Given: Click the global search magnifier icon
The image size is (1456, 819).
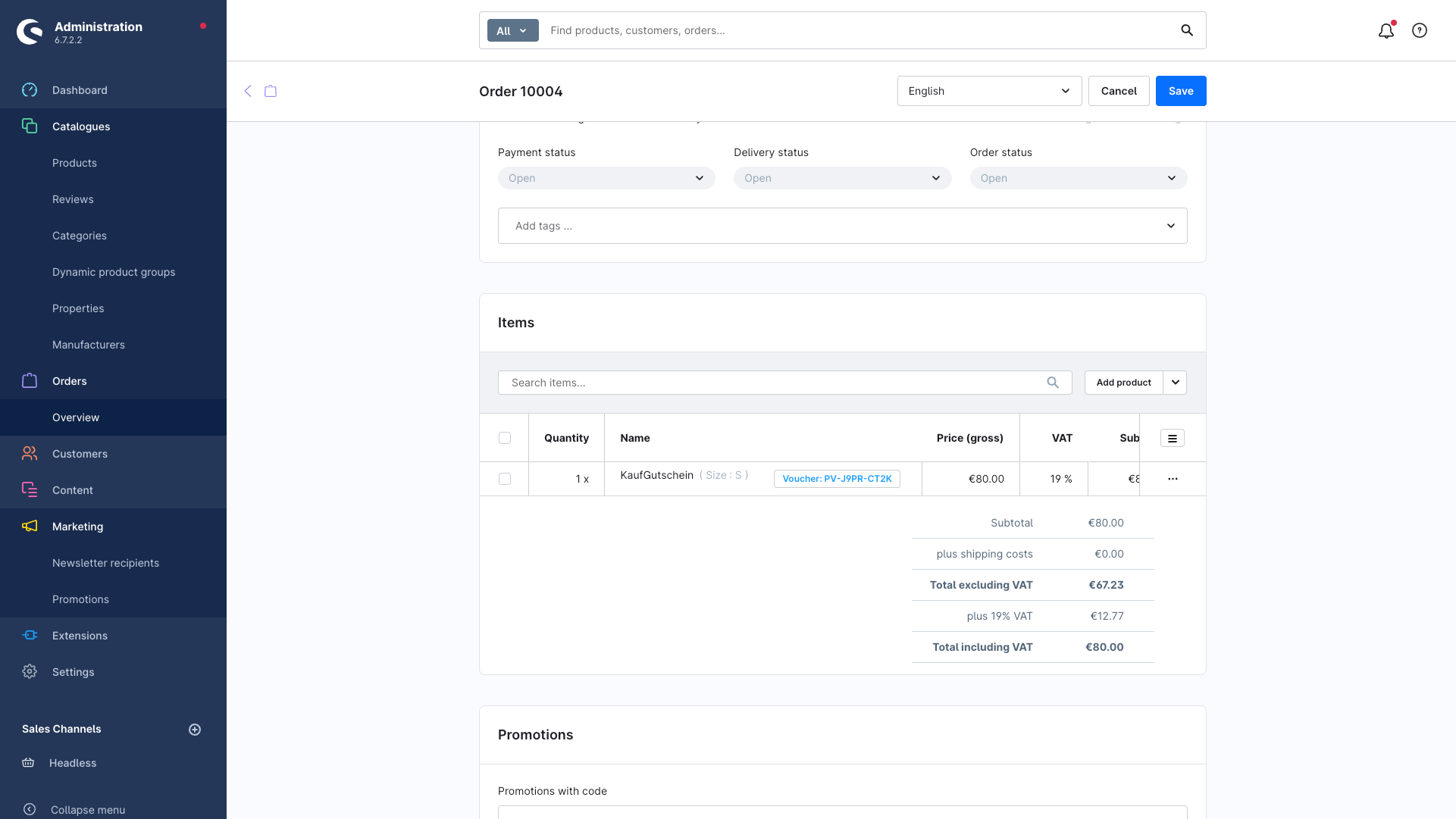Looking at the screenshot, I should tap(1187, 30).
